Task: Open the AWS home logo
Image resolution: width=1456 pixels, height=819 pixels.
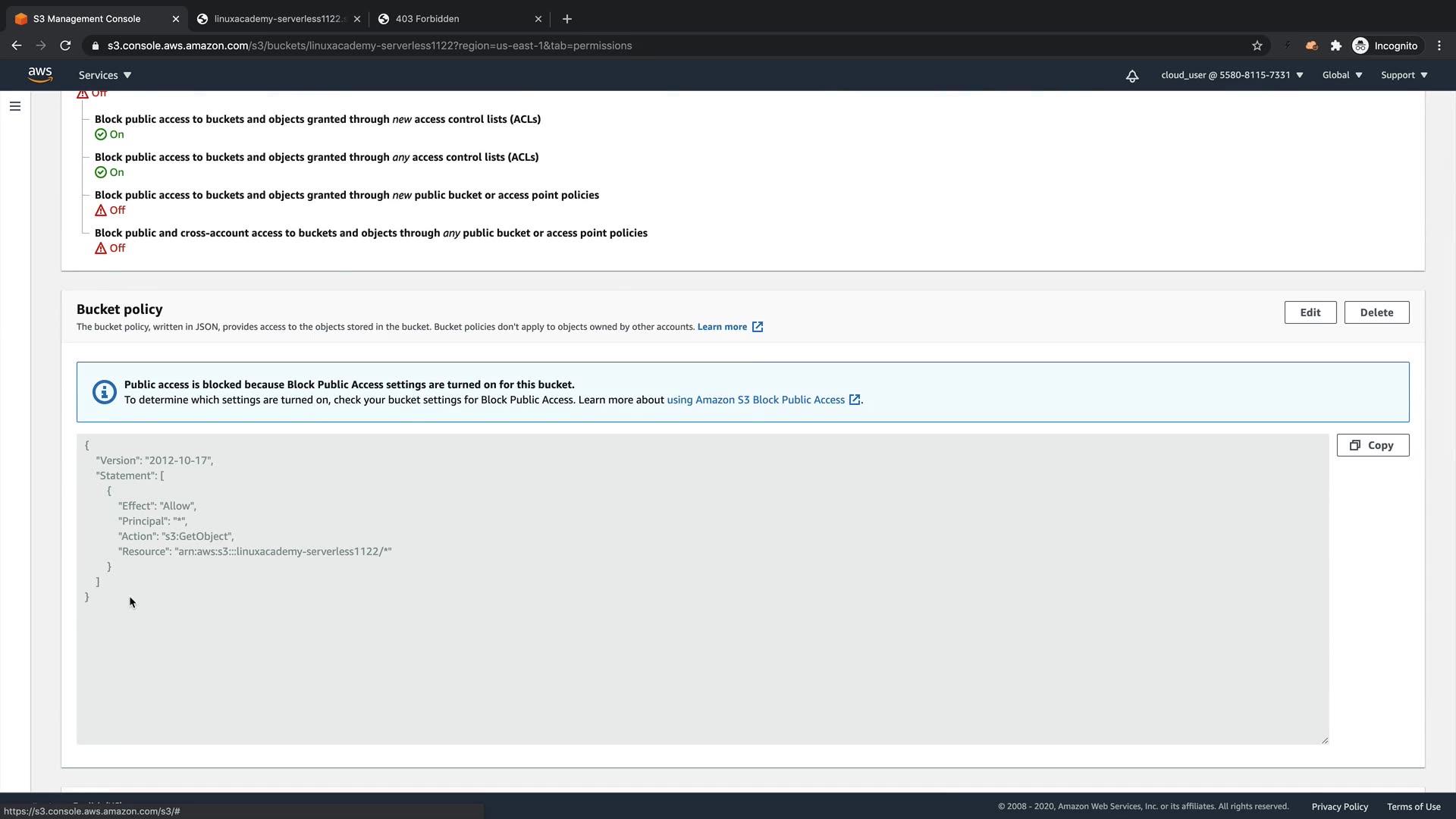Action: pyautogui.click(x=40, y=74)
